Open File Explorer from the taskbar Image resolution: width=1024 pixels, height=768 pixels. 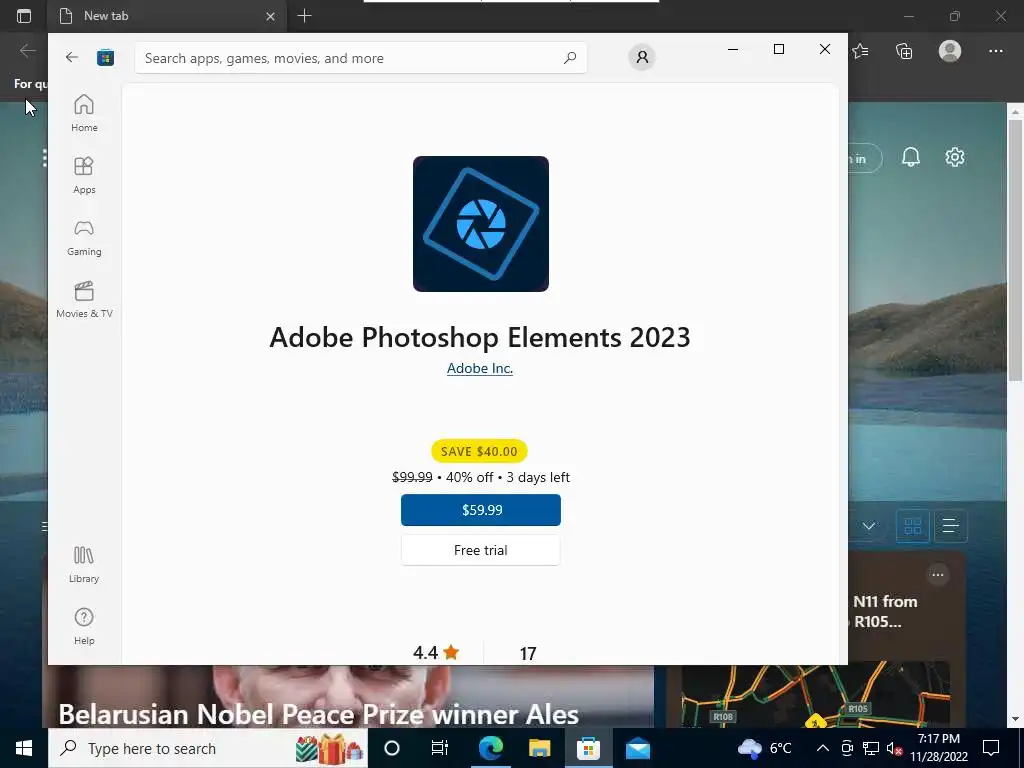(x=539, y=748)
